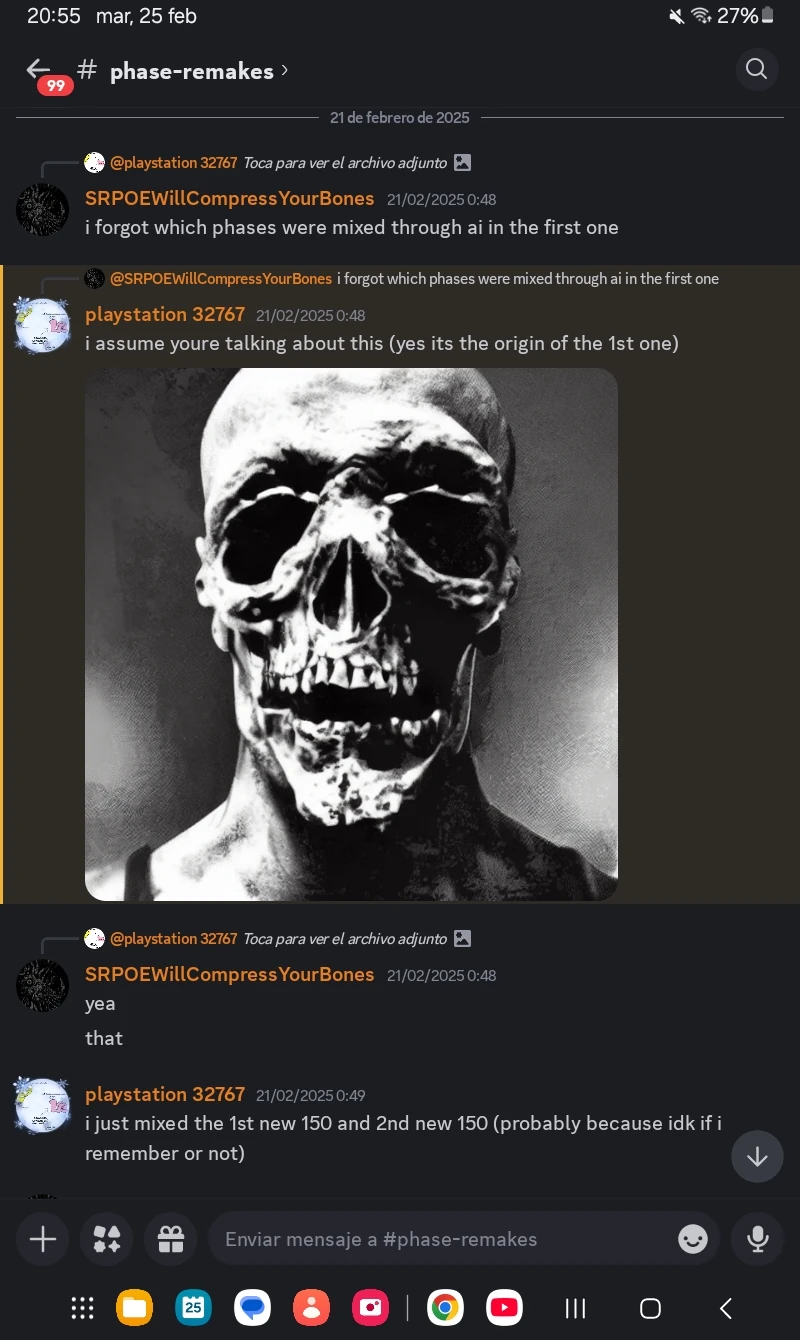800x1340 pixels.
Task: Launch YouTube from the taskbar
Action: 503,1307
